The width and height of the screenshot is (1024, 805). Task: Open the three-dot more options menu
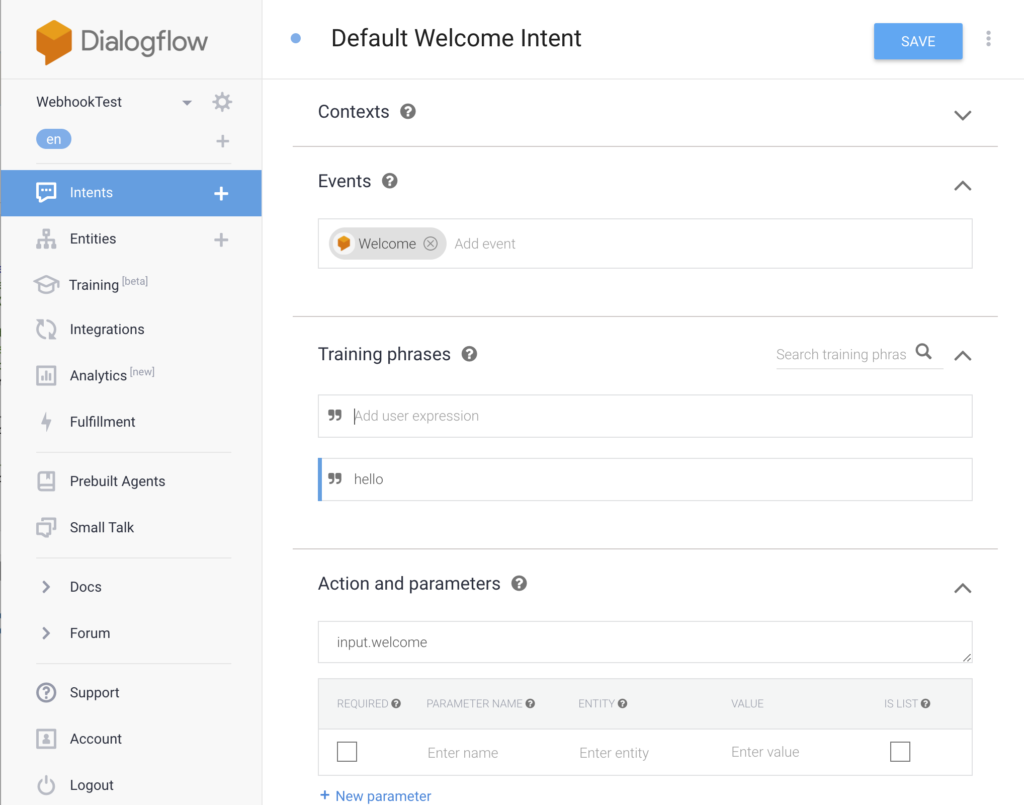tap(988, 40)
